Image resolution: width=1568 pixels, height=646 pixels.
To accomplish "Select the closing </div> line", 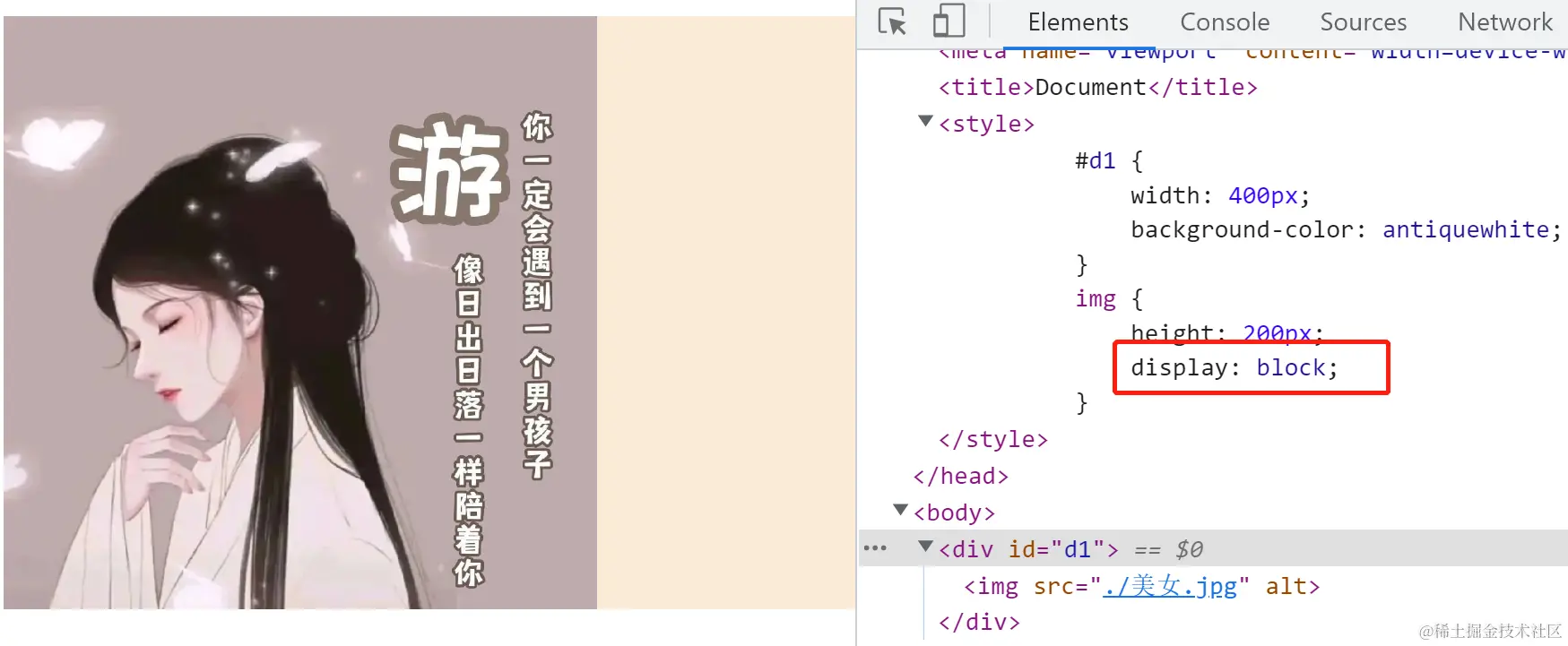I will tap(979, 622).
